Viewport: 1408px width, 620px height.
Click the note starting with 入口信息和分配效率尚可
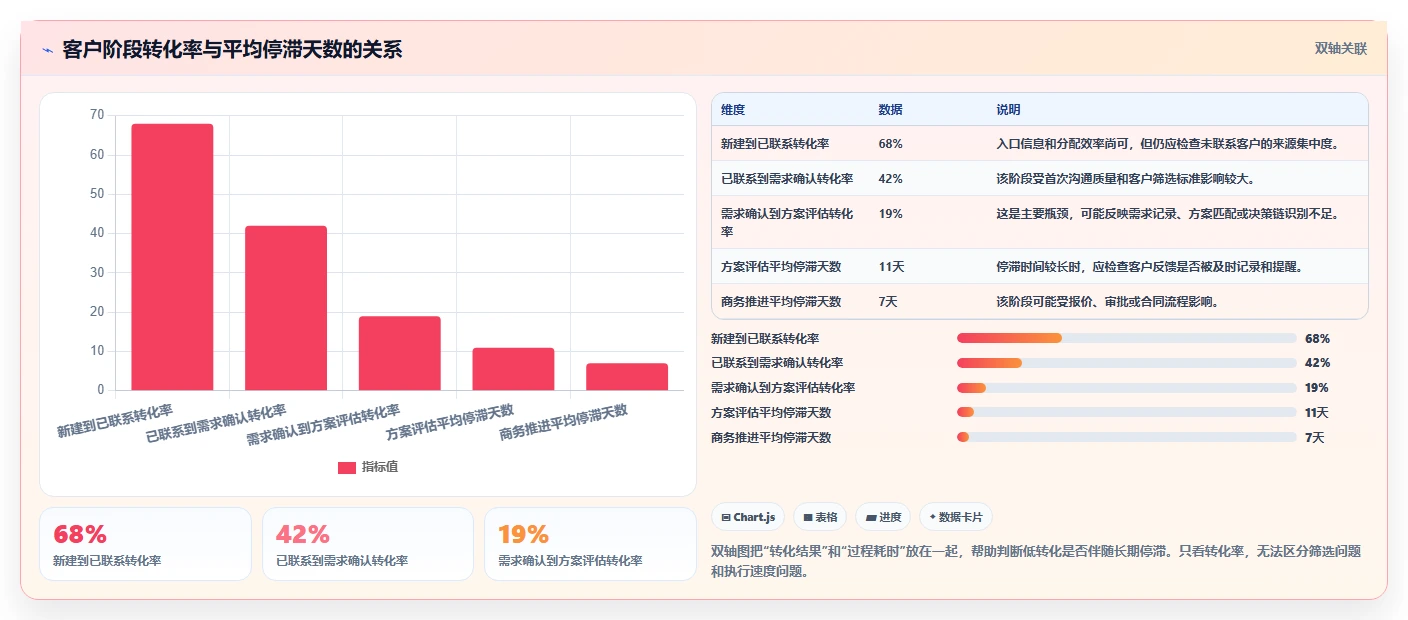click(x=1167, y=144)
